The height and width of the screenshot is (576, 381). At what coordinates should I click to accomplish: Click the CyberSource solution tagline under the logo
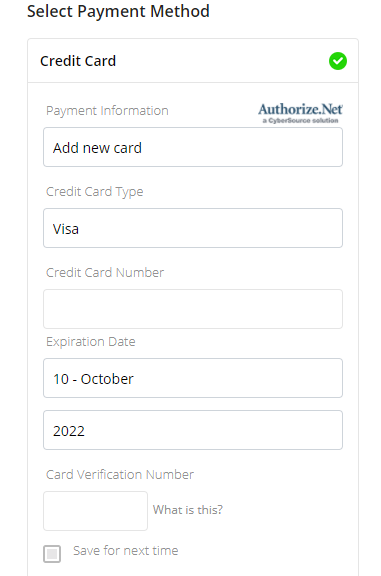tap(300, 120)
